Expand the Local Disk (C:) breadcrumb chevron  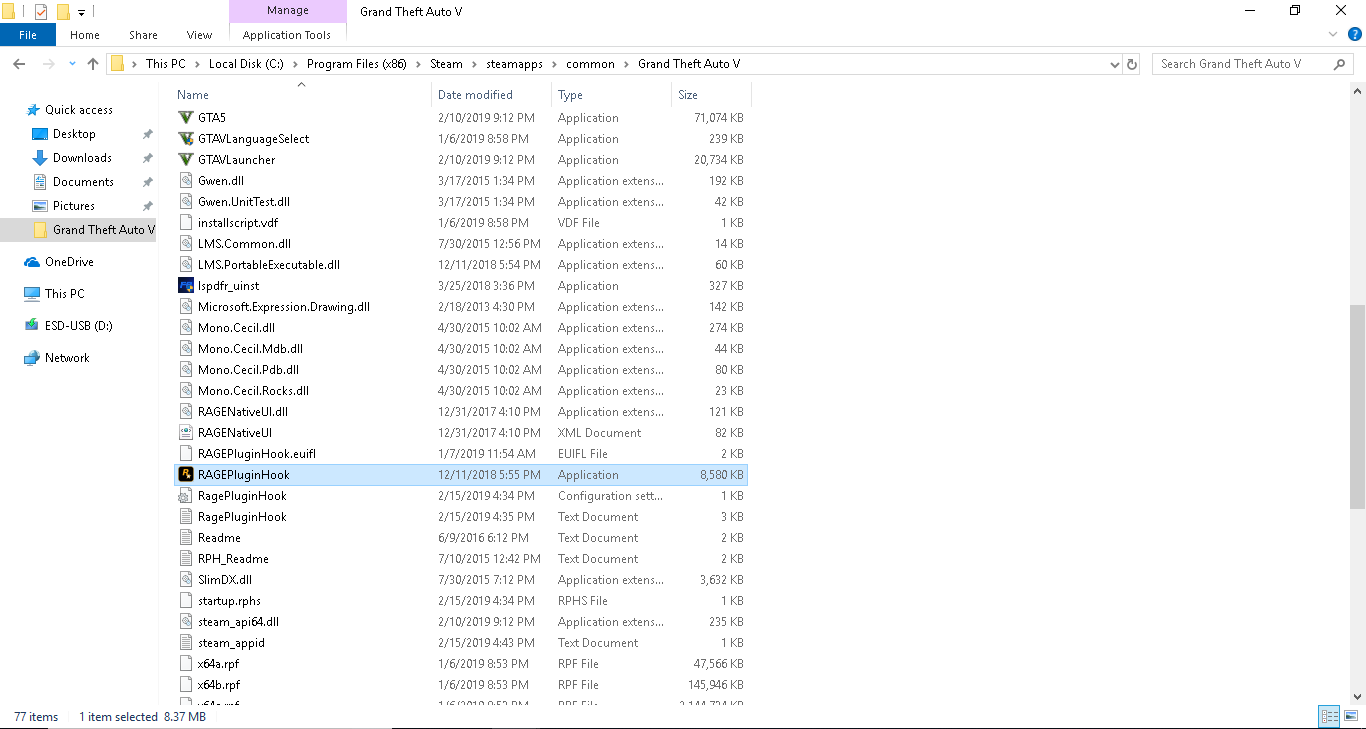(x=296, y=64)
